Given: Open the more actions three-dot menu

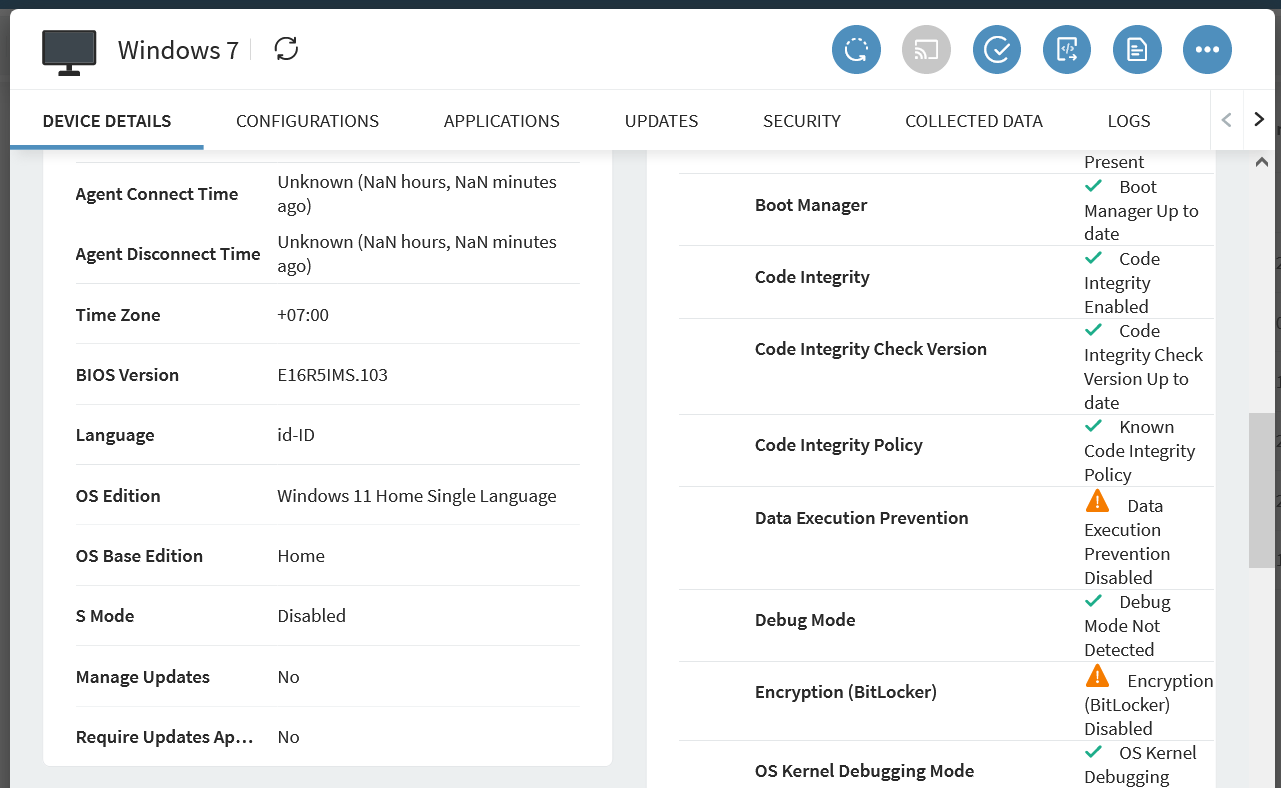Looking at the screenshot, I should (x=1207, y=50).
